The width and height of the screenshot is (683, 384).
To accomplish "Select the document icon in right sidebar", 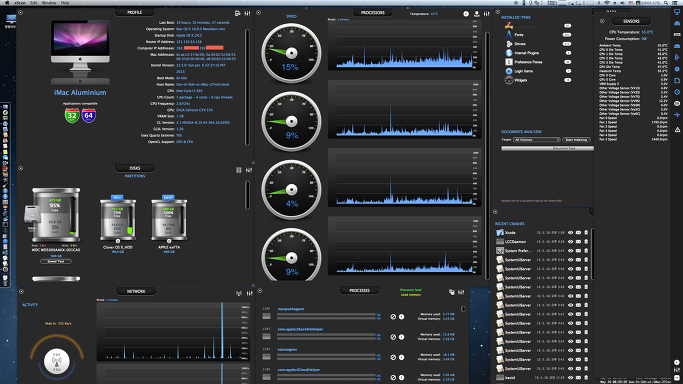I will point(677,81).
